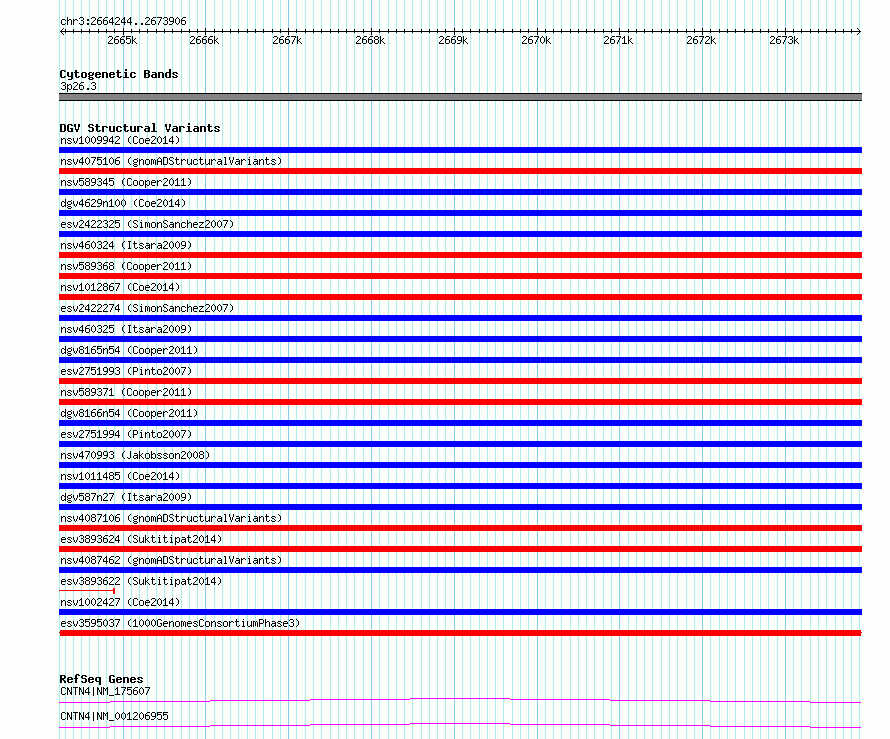
Task: Open the esv3595037 1000Genomes label
Action: 180,623
